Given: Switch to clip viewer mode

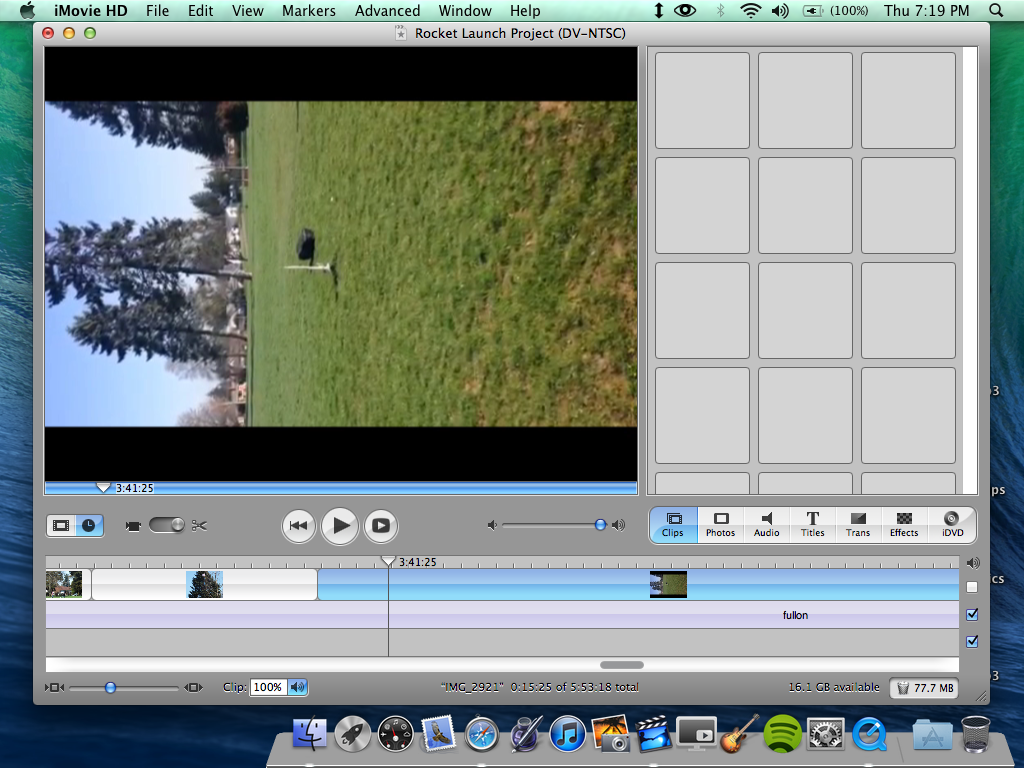Looking at the screenshot, I should pos(62,525).
